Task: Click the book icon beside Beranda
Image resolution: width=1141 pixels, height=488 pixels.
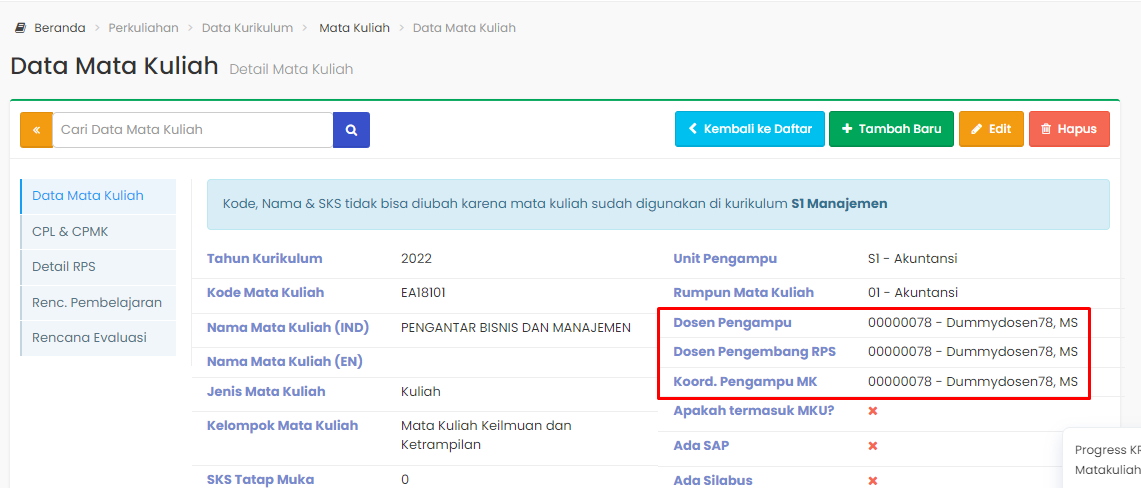Action: tap(20, 28)
